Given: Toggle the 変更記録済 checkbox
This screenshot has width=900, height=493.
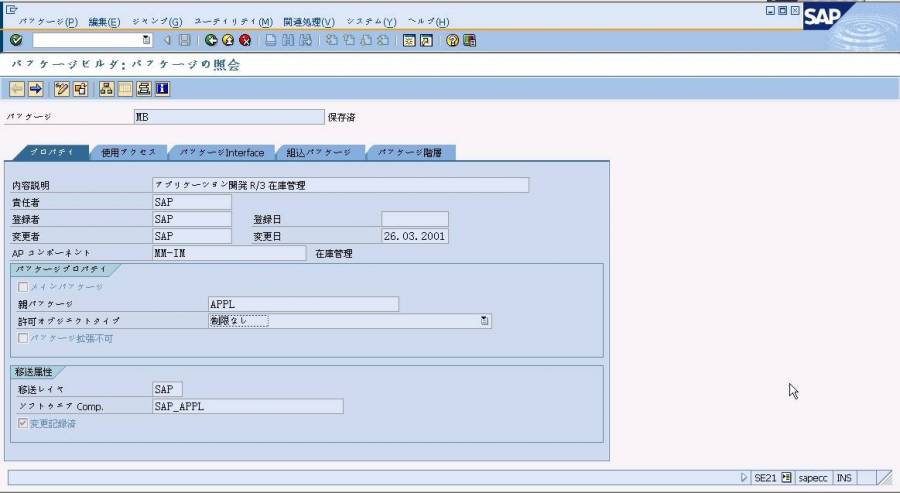Looking at the screenshot, I should (23, 424).
